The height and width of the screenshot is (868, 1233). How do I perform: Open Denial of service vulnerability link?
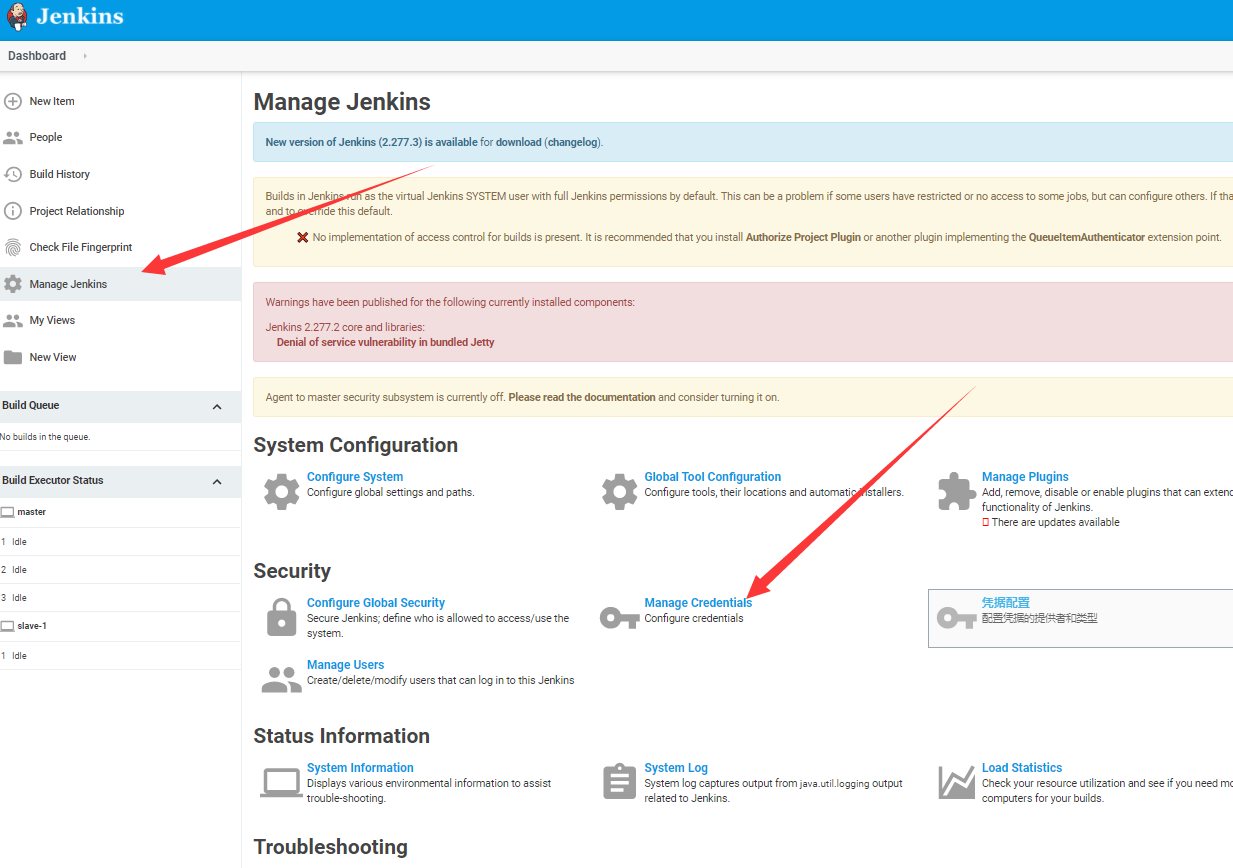coord(385,342)
